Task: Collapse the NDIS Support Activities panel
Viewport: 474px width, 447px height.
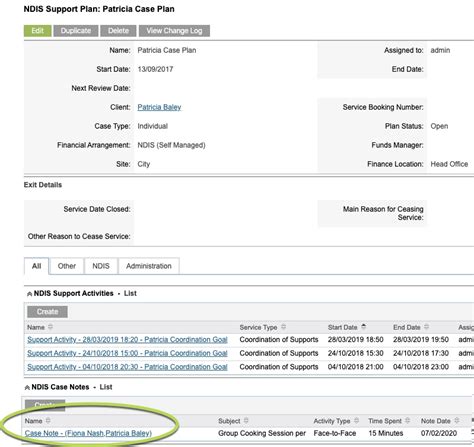Action: 29,294
